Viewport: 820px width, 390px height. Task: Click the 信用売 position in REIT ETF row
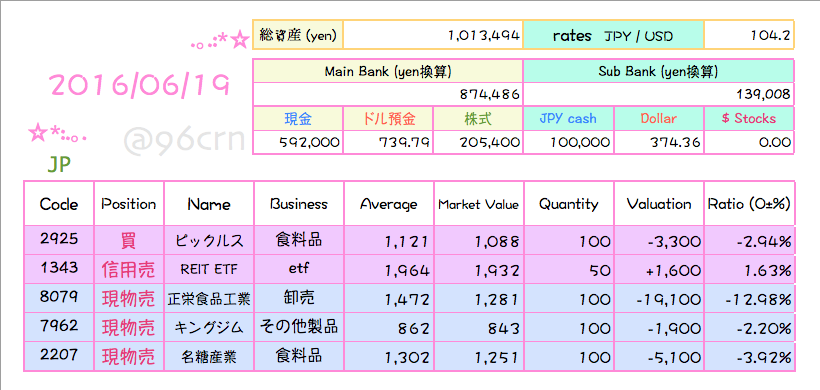point(129,270)
